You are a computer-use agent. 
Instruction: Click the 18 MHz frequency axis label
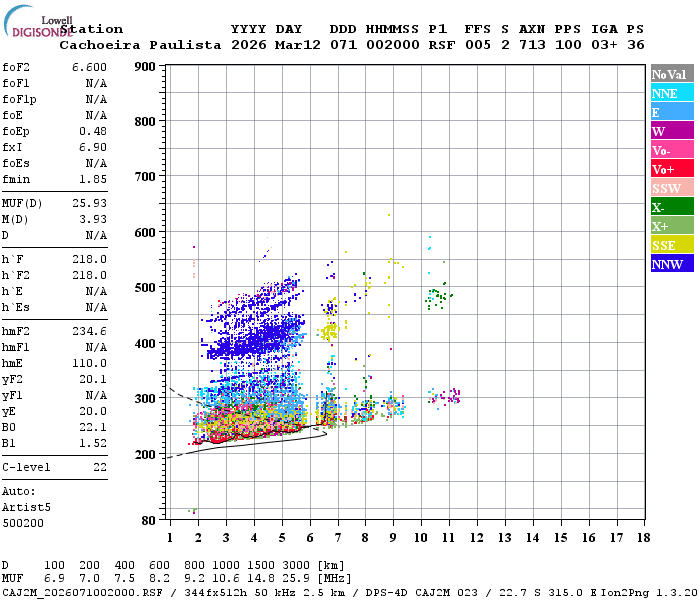coord(644,538)
